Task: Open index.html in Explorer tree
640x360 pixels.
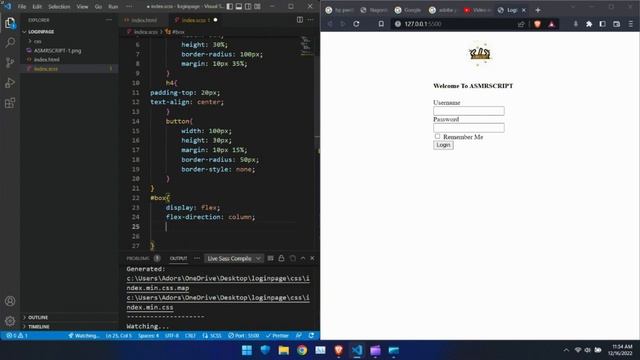Action: click(x=47, y=60)
